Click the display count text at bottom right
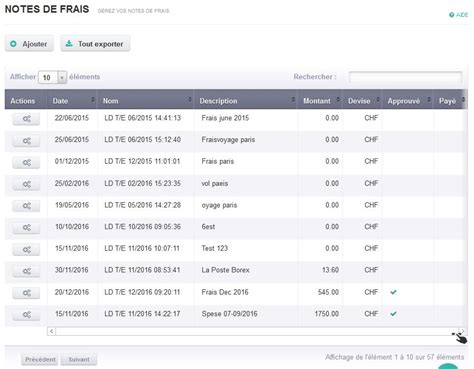 (395, 357)
